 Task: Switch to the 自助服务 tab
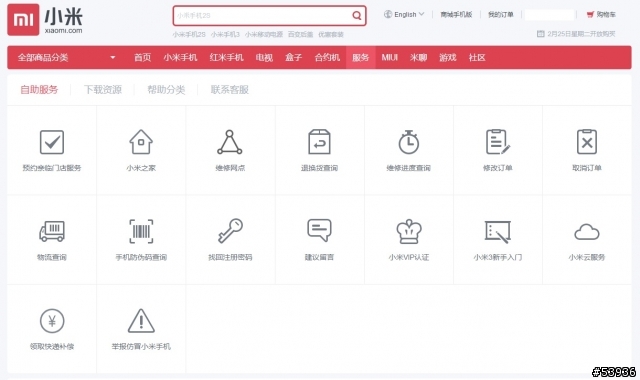coord(39,89)
